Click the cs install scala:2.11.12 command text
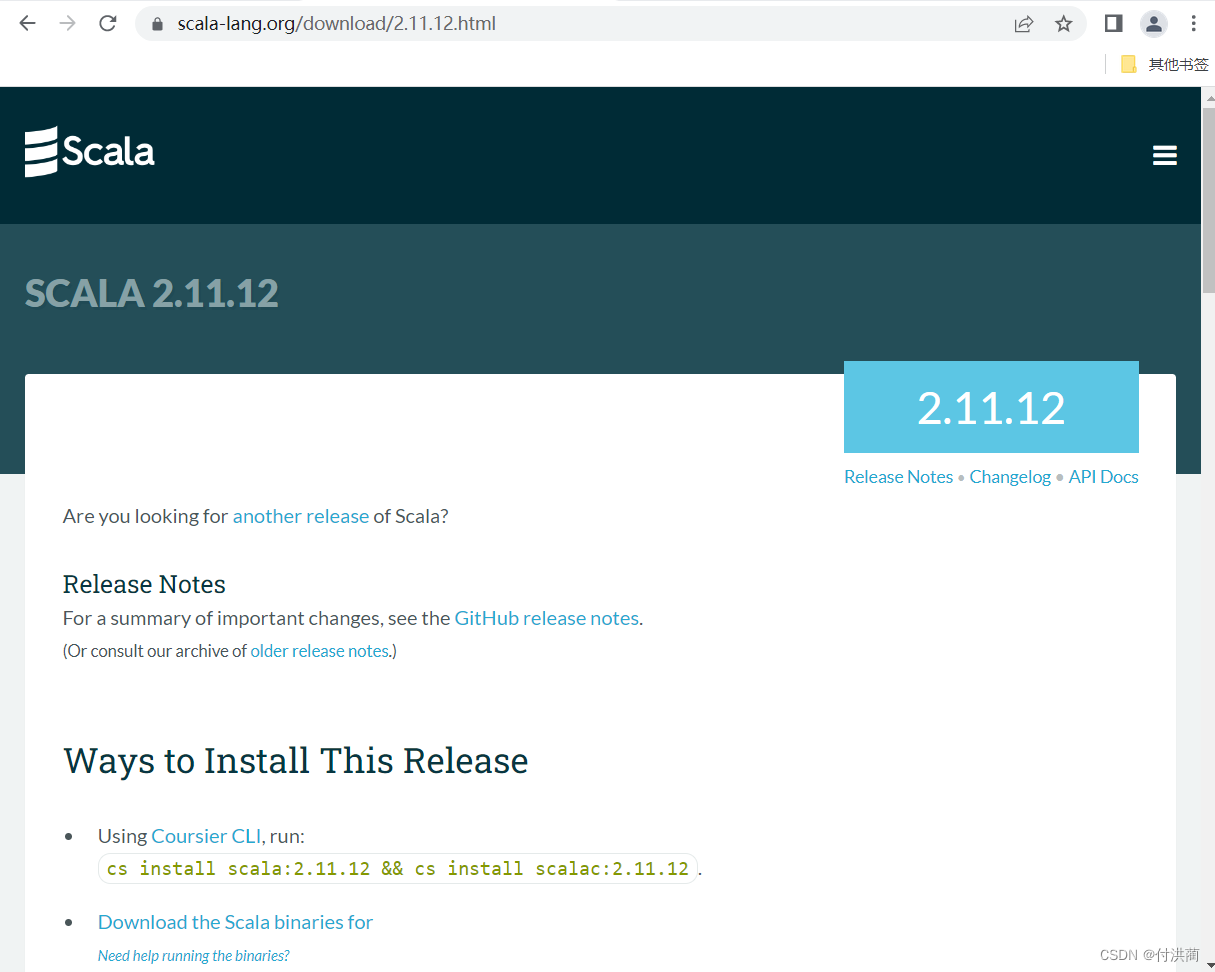 tap(398, 868)
